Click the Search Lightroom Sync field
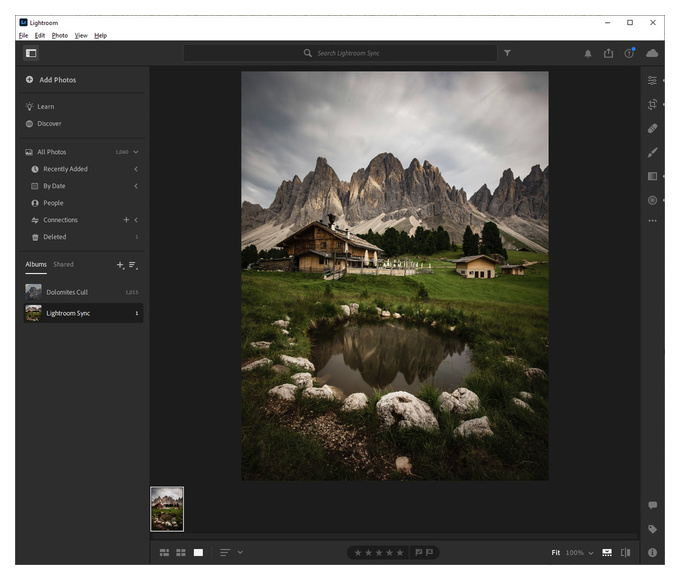Image resolution: width=680 pixels, height=580 pixels. [x=341, y=53]
